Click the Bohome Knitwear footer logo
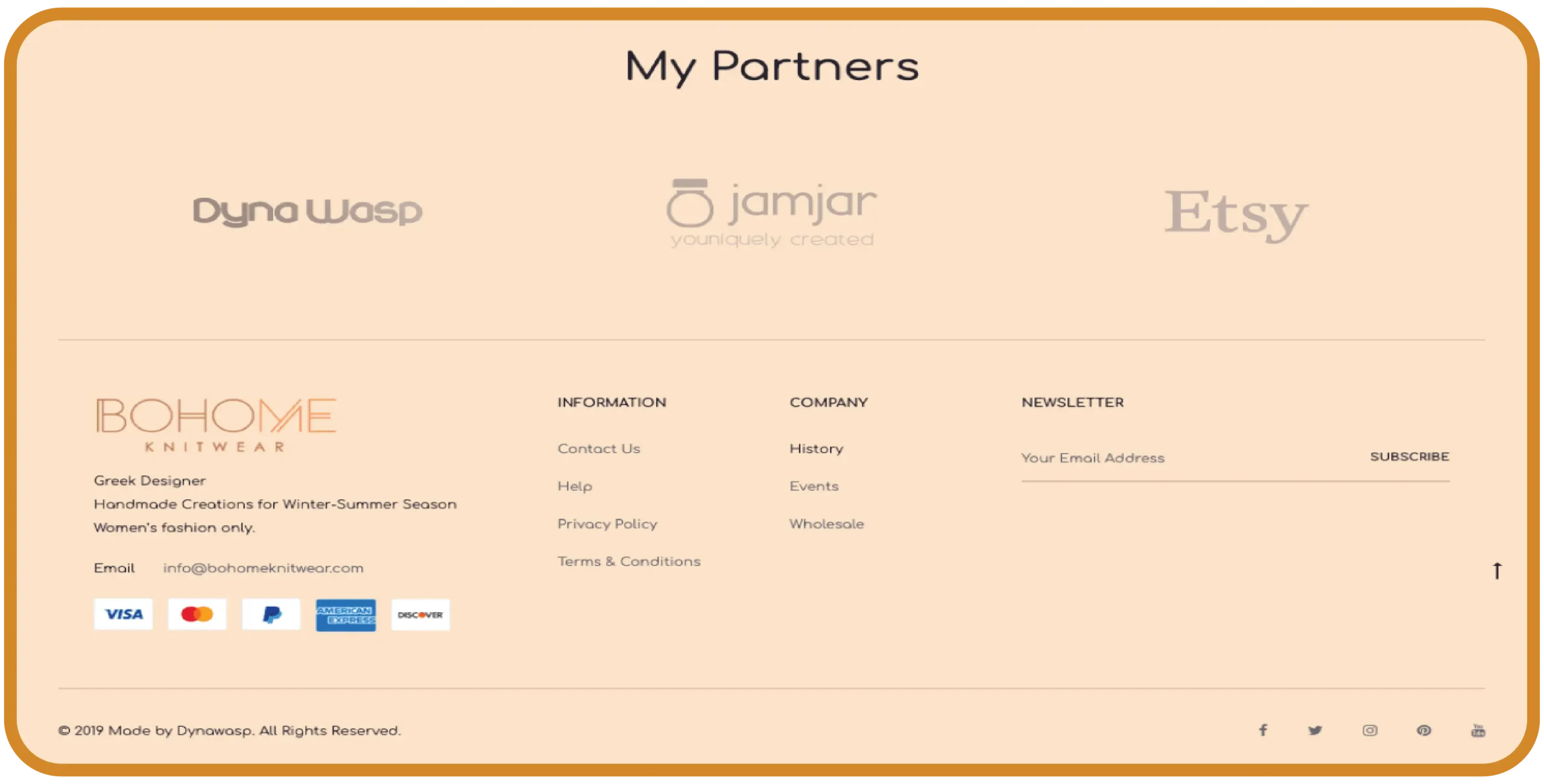Image resolution: width=1544 pixels, height=784 pixels. pyautogui.click(x=216, y=425)
